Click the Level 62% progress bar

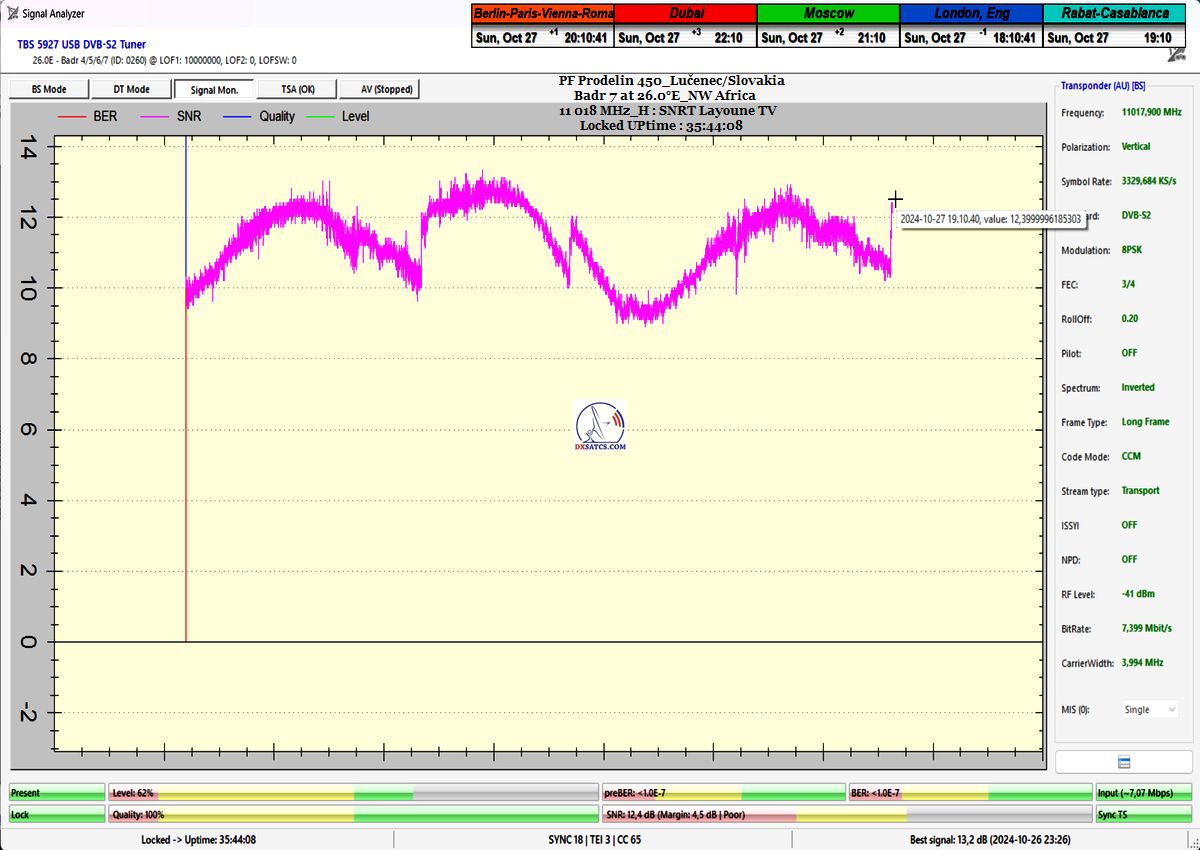click(x=352, y=793)
